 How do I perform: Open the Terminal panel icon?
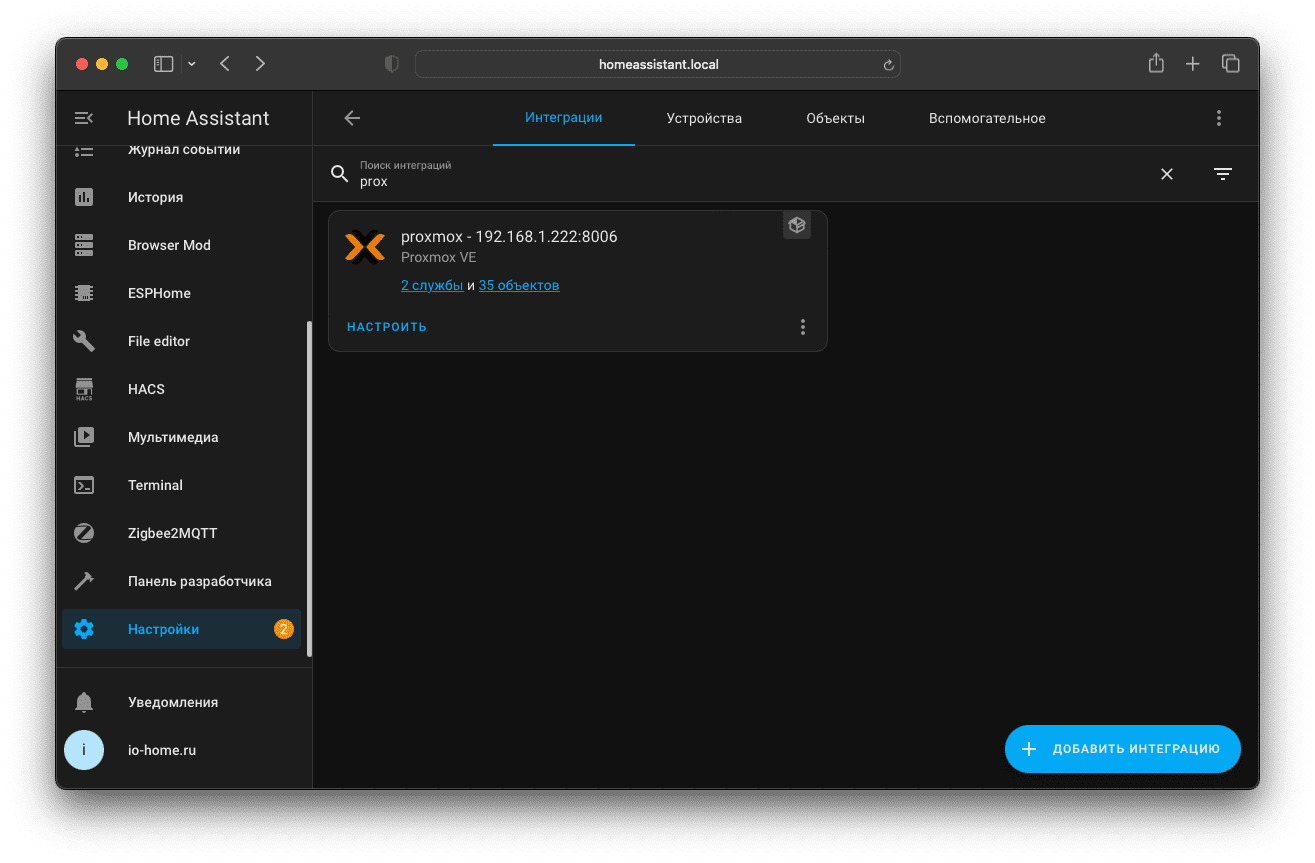[x=84, y=485]
